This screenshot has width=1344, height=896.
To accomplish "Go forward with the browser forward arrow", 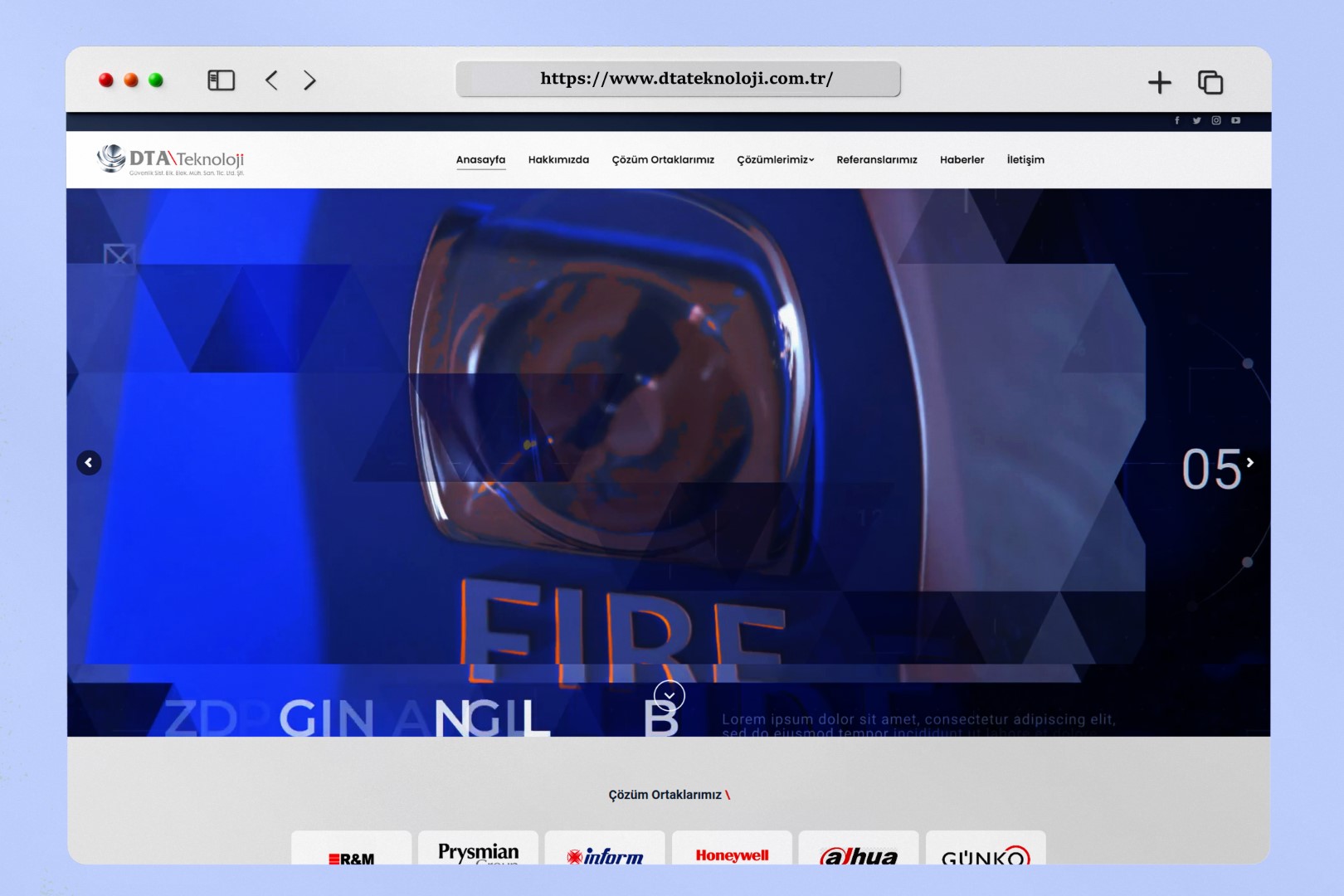I will 309,80.
